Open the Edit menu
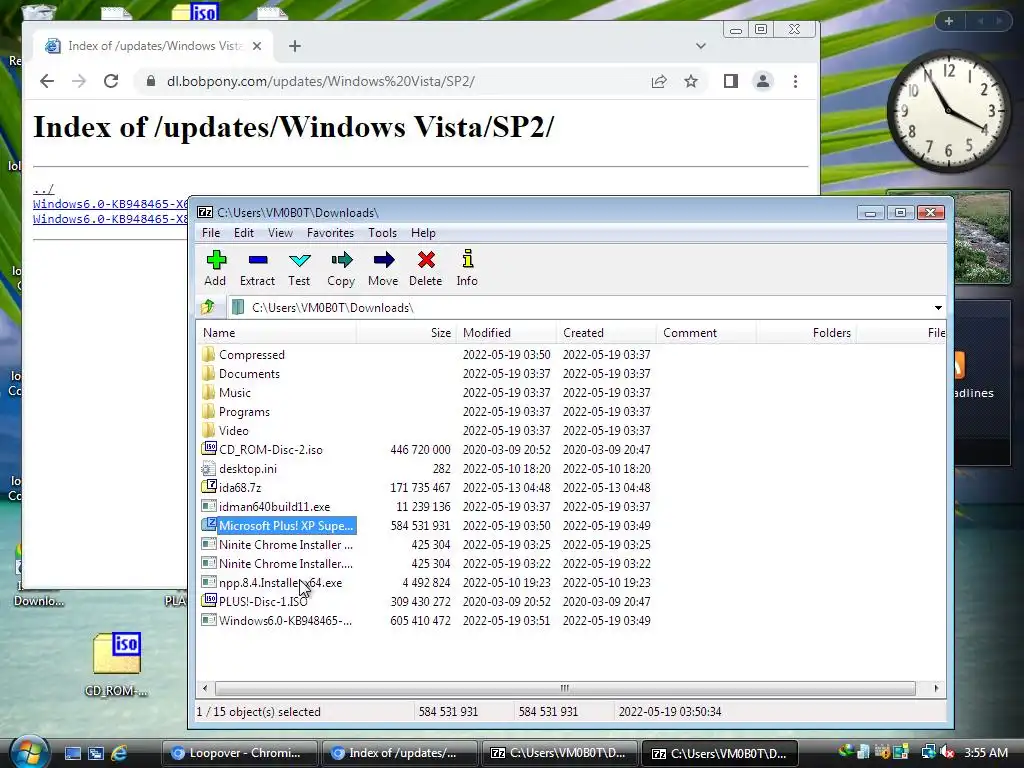The image size is (1024, 768). [244, 233]
